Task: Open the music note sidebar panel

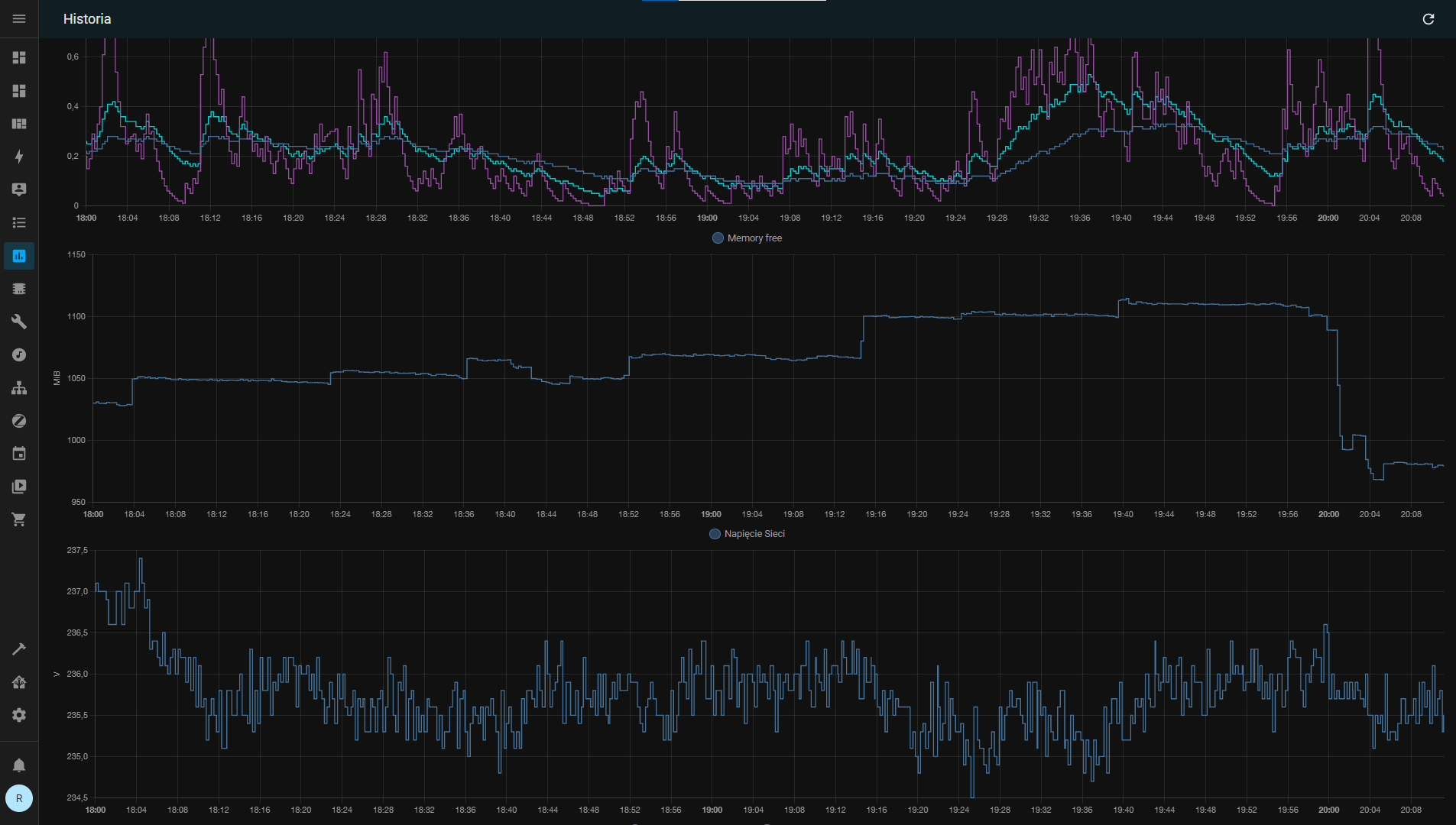Action: 19,354
